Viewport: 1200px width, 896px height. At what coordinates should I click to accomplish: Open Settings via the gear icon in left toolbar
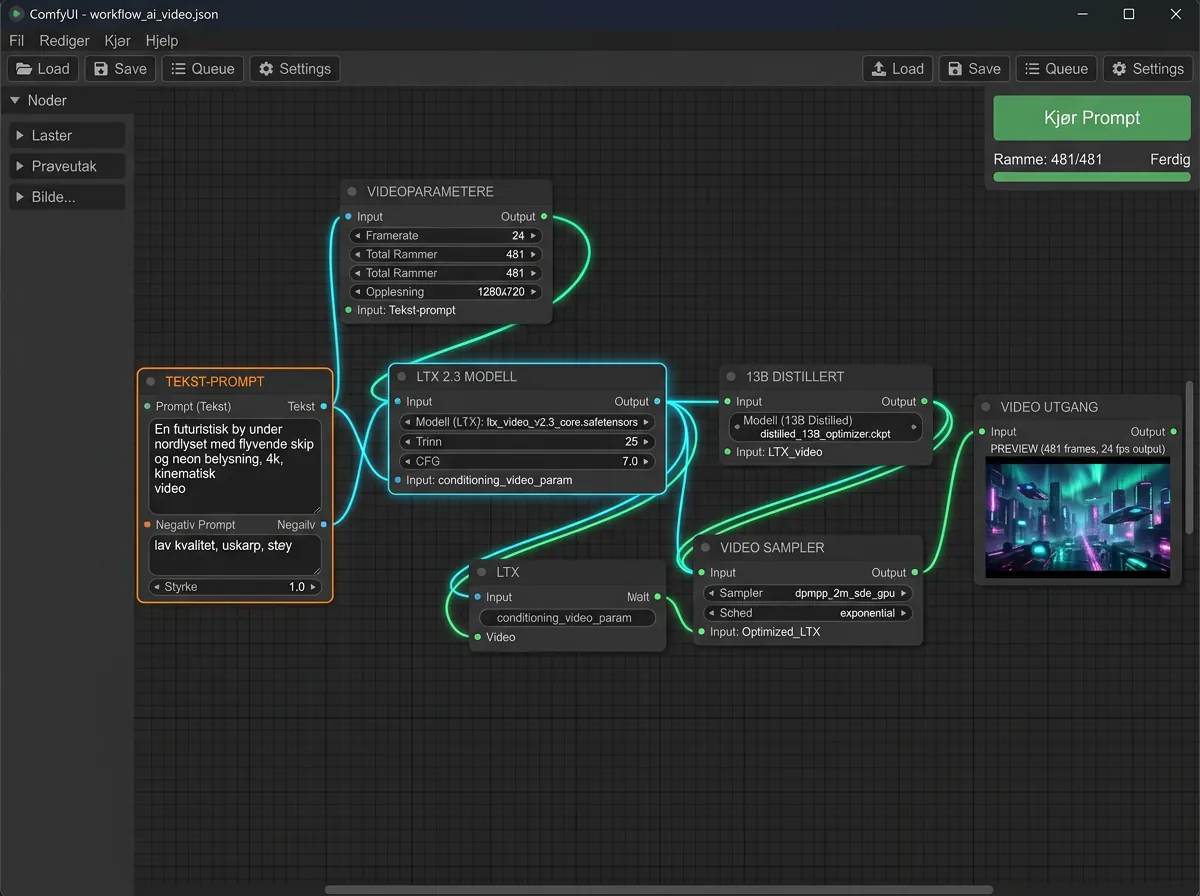pos(265,68)
